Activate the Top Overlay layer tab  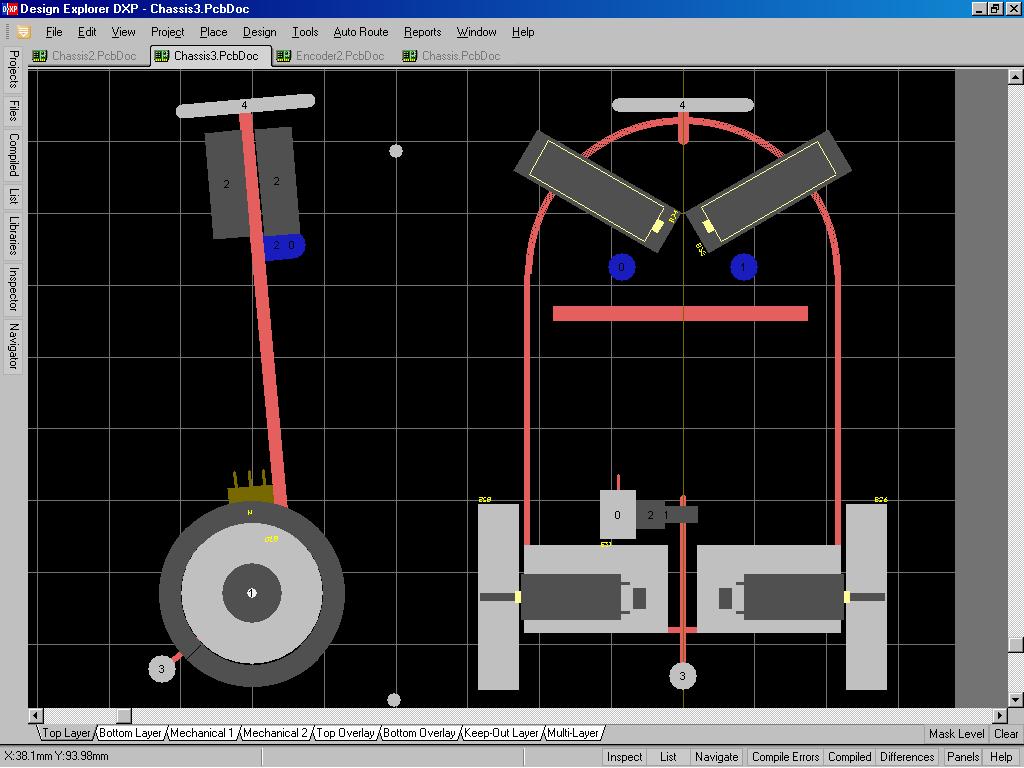[x=345, y=733]
